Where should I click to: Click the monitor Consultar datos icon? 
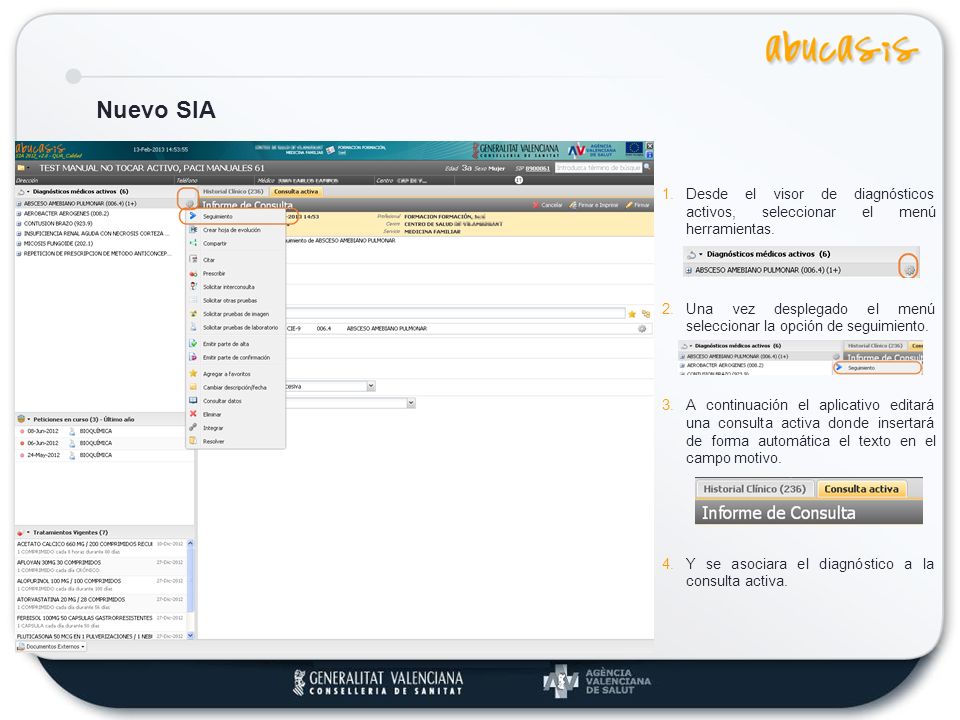click(x=193, y=400)
